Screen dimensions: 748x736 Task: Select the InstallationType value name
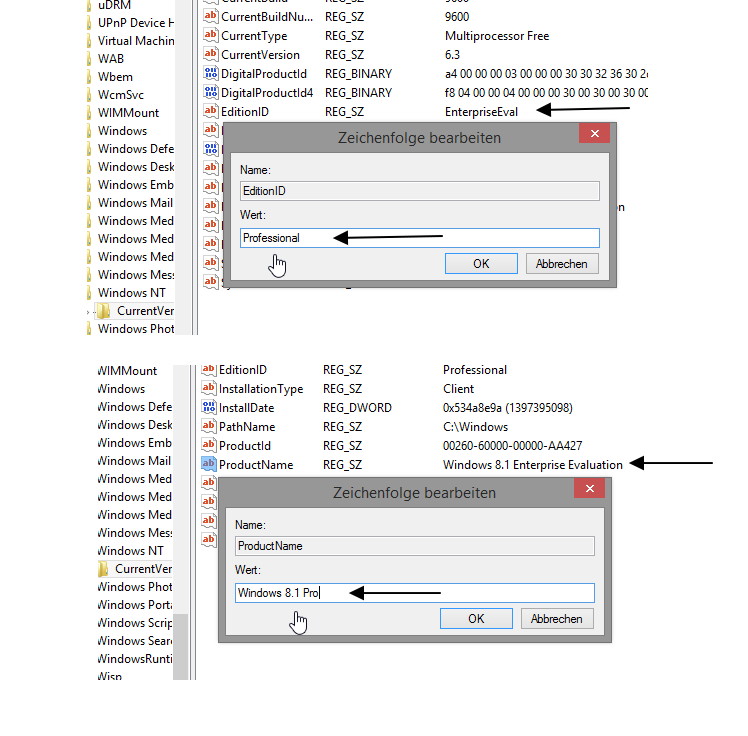pyautogui.click(x=261, y=389)
